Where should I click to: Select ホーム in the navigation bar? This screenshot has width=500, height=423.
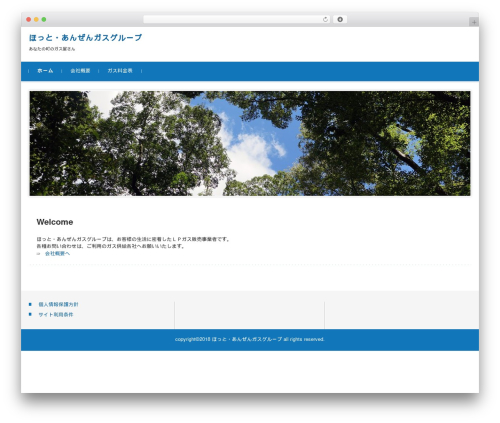(x=45, y=71)
